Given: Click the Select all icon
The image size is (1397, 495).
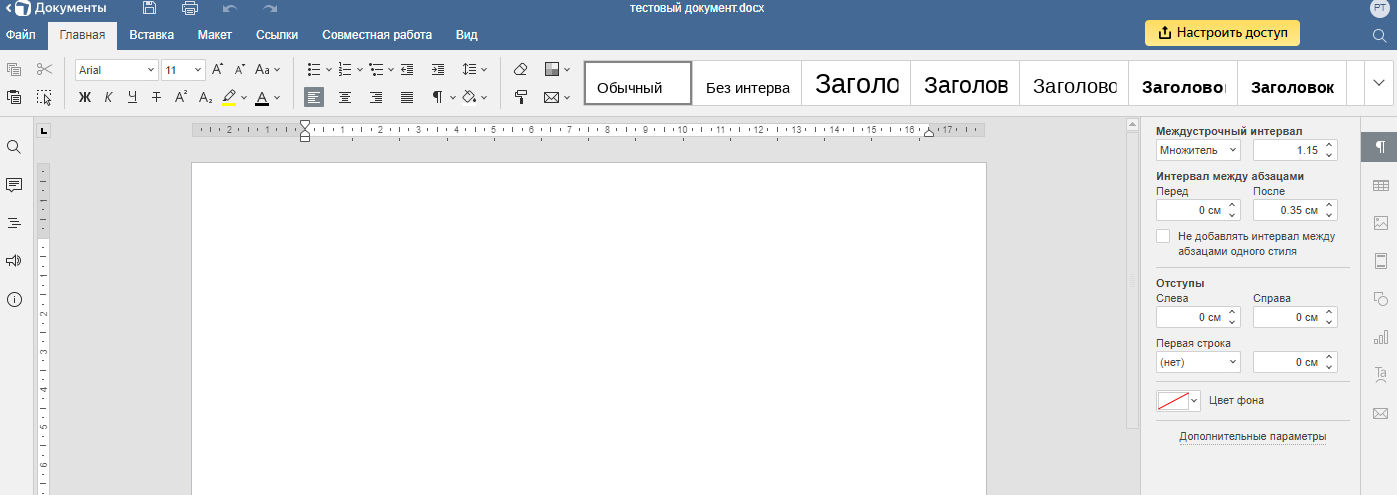Looking at the screenshot, I should point(44,97).
